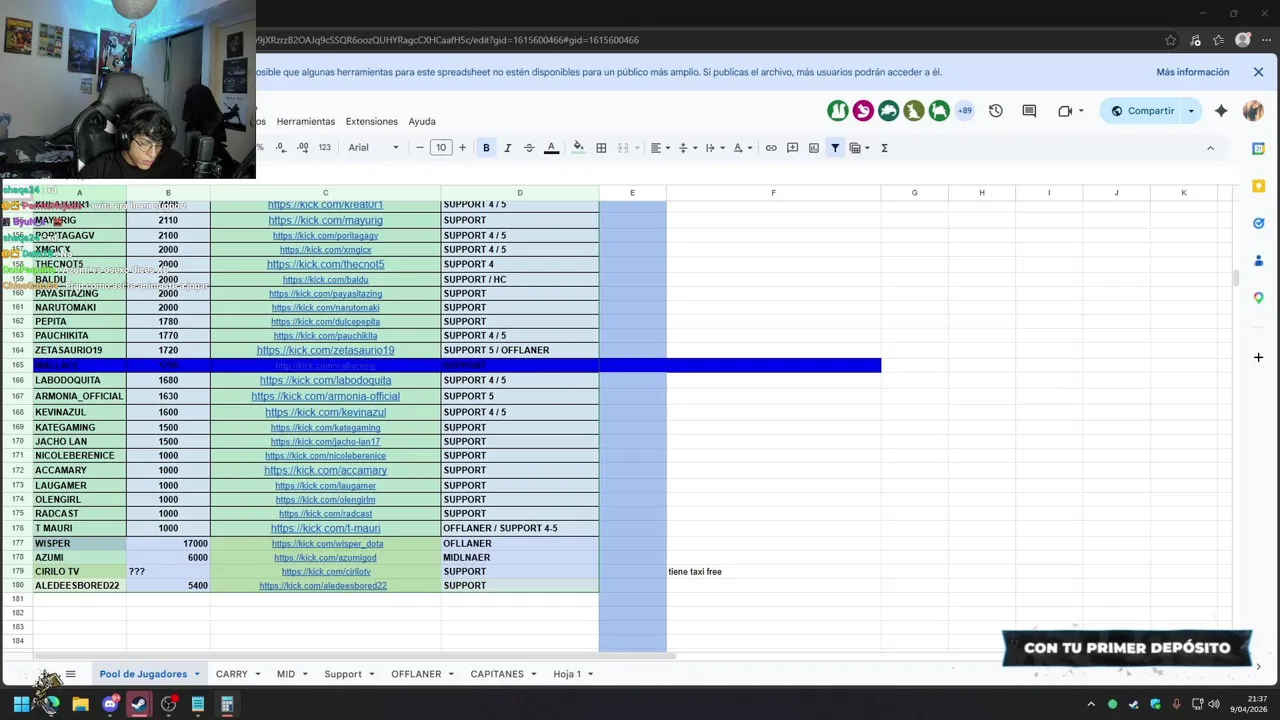Image resolution: width=1280 pixels, height=720 pixels.
Task: Open Gemini sparkle assistant icon
Action: tap(1221, 111)
